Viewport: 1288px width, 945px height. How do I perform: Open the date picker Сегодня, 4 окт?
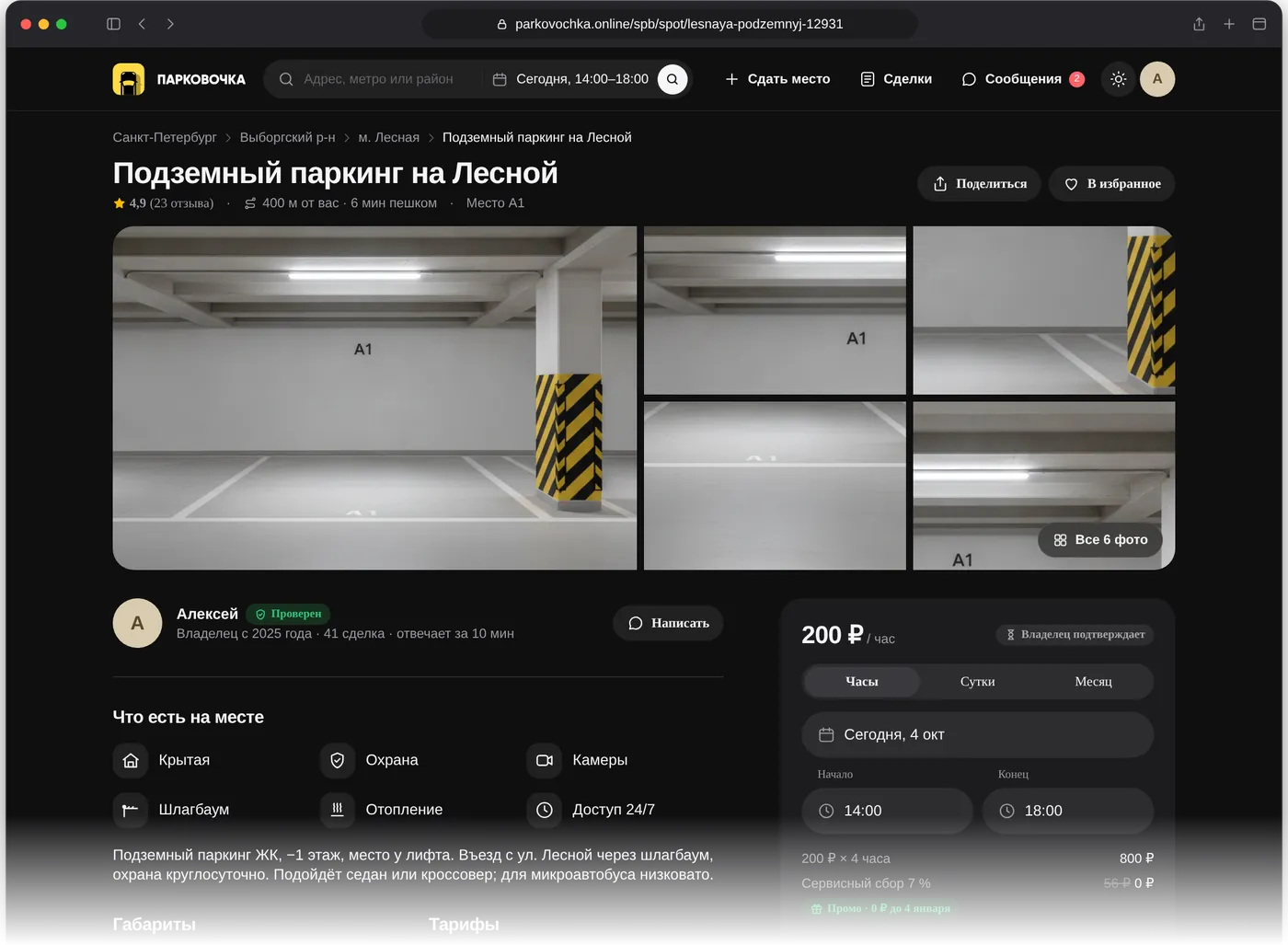[x=978, y=735]
